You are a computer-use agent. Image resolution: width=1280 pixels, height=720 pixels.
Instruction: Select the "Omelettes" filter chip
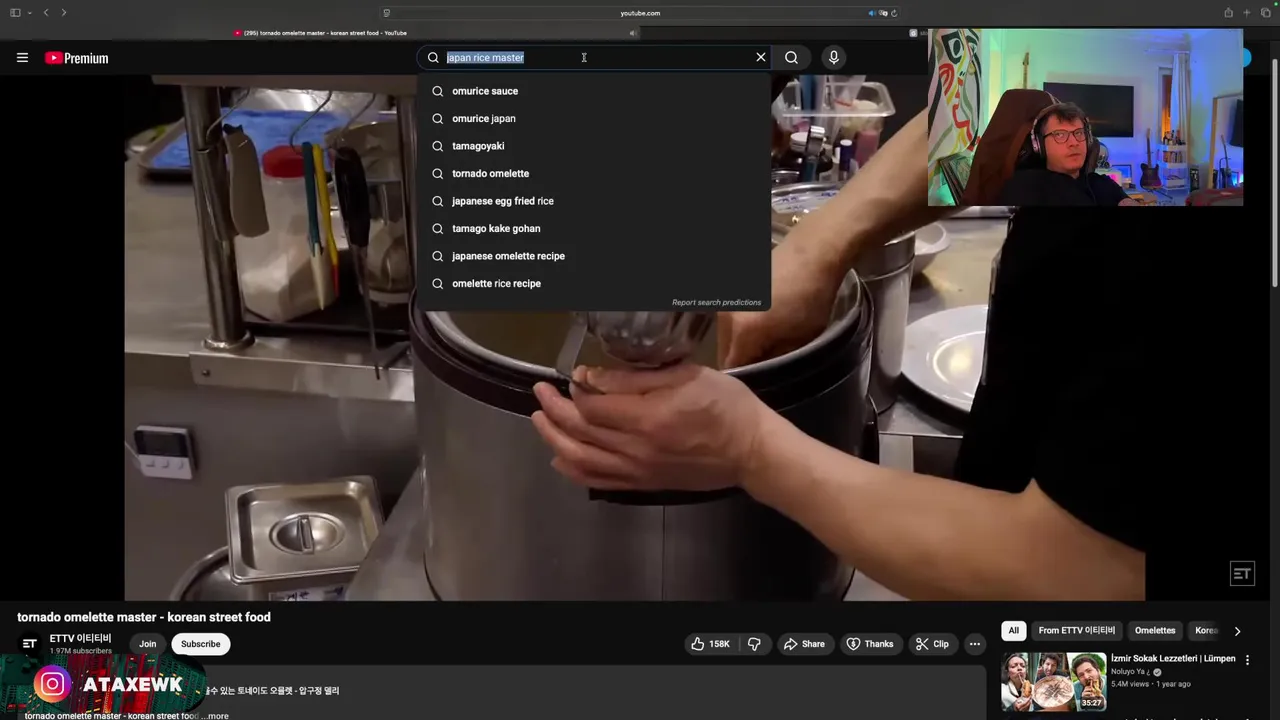pos(1155,631)
